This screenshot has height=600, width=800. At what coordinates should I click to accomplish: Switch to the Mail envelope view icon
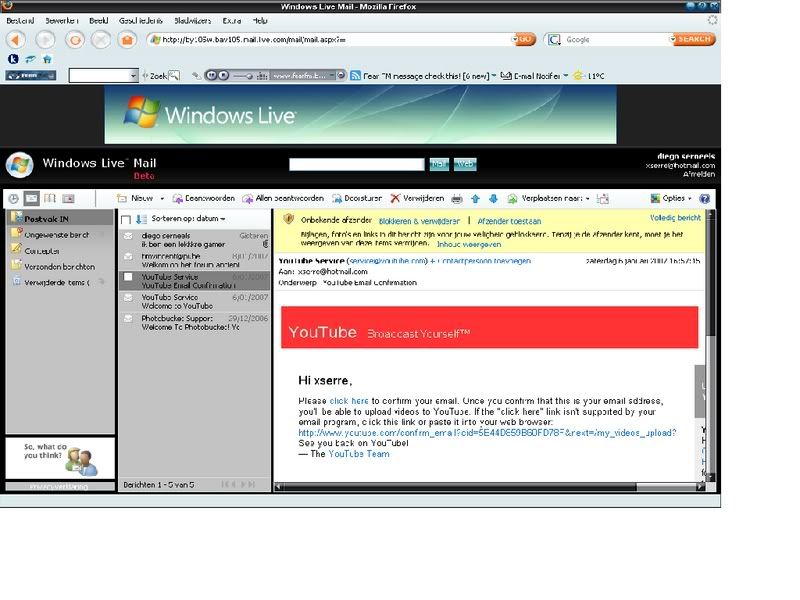tap(32, 198)
